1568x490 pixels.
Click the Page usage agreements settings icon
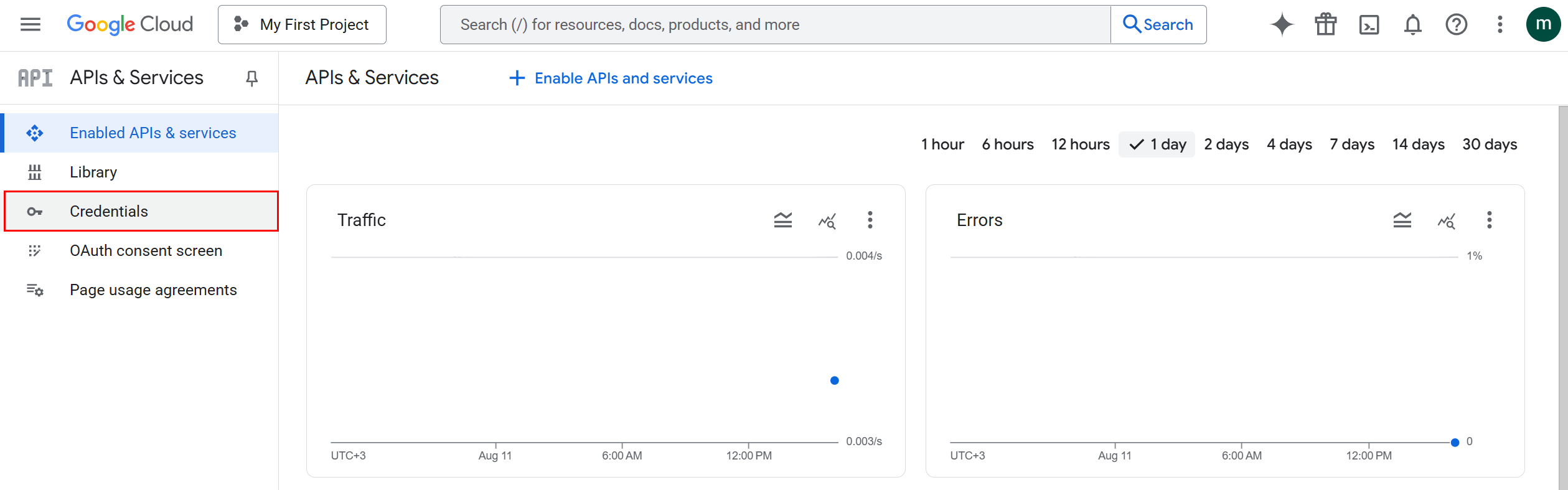[35, 290]
